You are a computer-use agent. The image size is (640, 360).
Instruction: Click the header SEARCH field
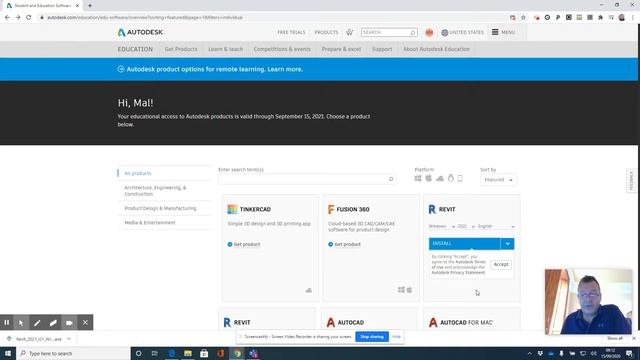389,32
